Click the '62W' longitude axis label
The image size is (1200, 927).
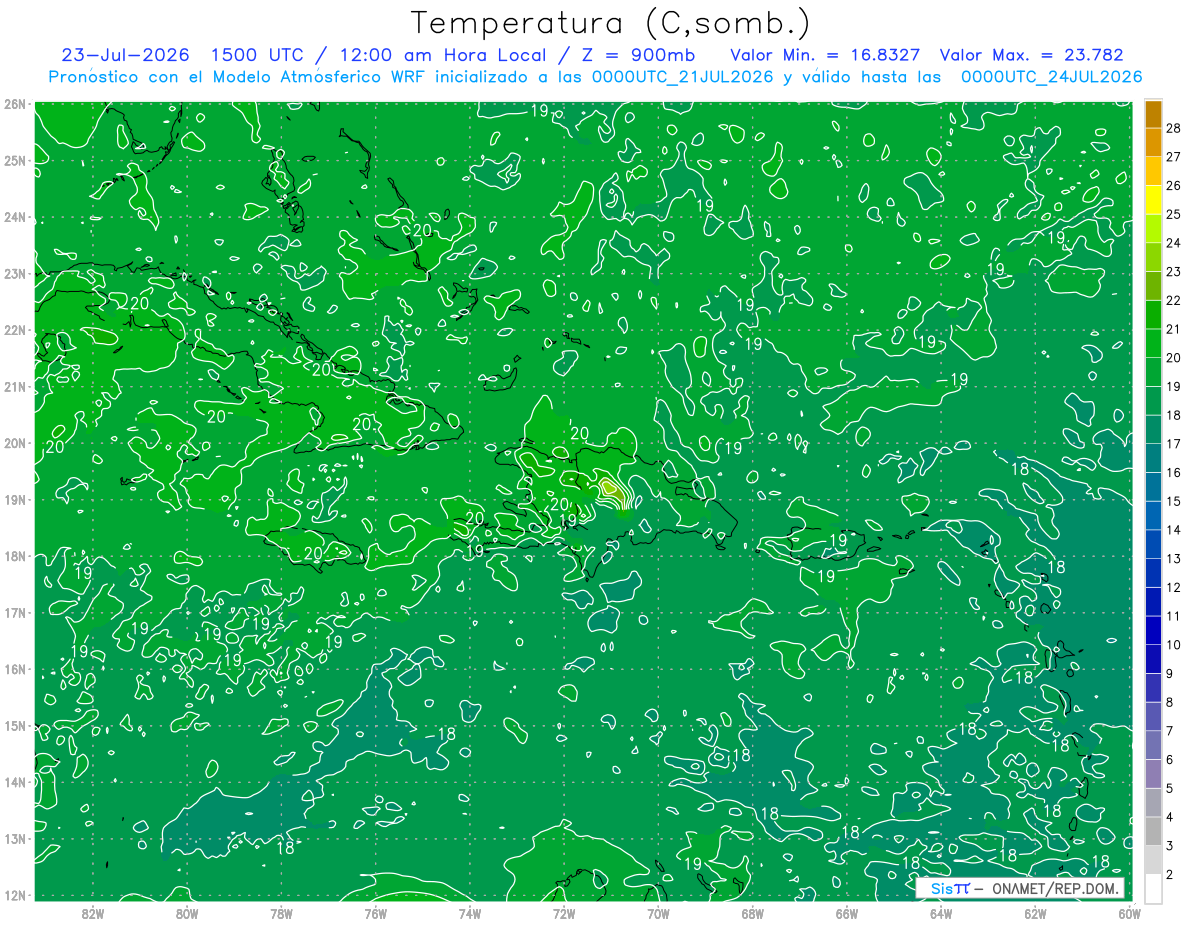(x=1035, y=913)
